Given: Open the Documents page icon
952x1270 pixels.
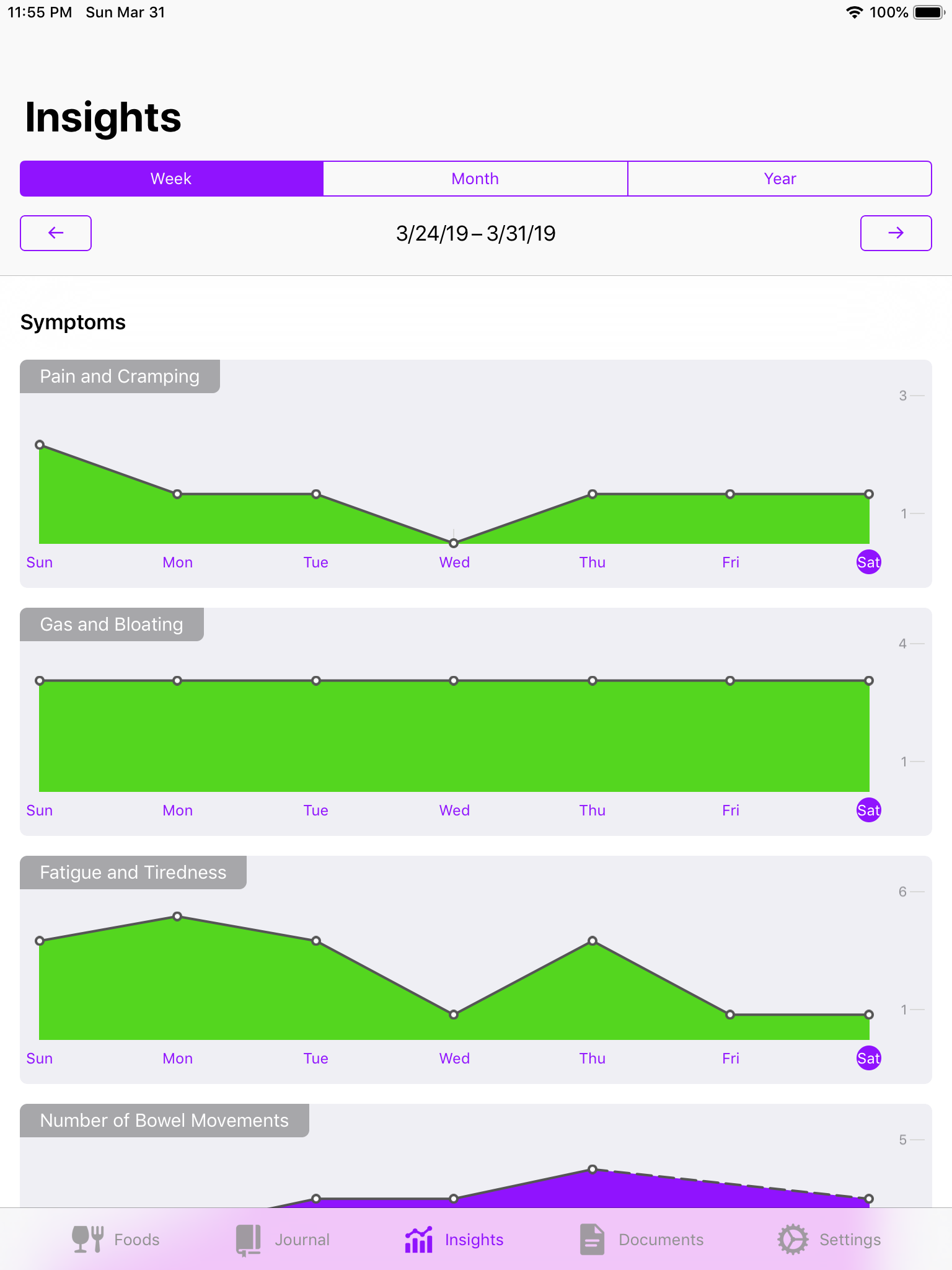Looking at the screenshot, I should (x=592, y=1239).
